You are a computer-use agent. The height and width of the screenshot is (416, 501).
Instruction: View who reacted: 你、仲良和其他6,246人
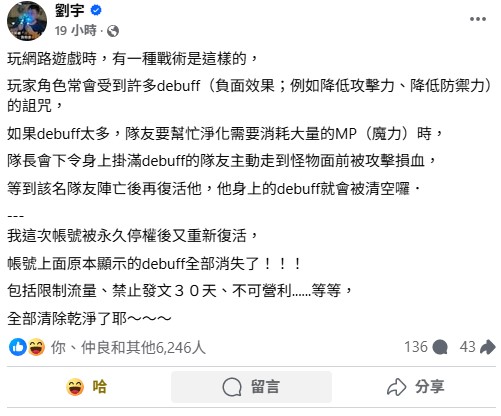[x=128, y=348]
